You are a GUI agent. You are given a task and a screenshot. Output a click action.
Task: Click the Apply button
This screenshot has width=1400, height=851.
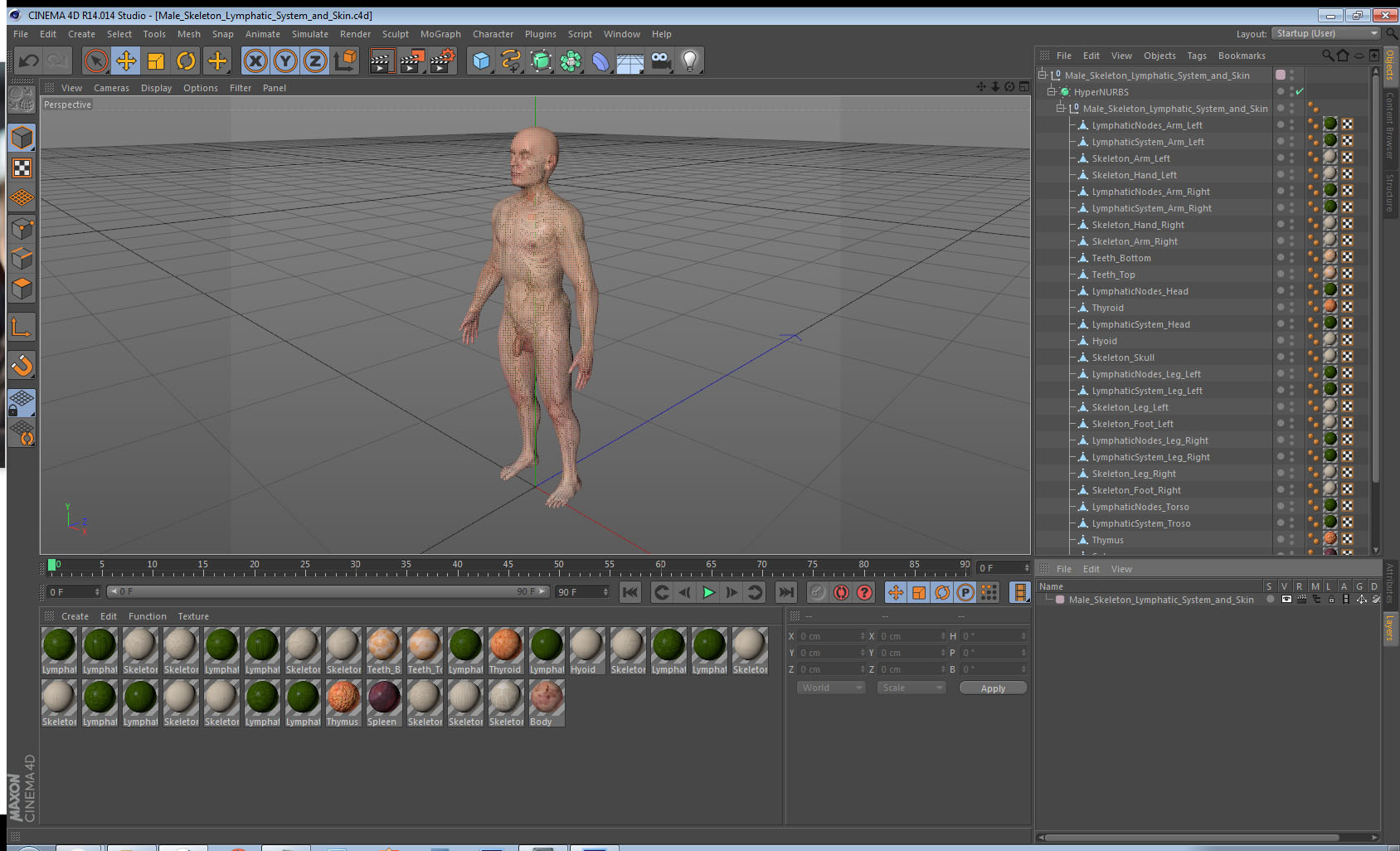(993, 688)
